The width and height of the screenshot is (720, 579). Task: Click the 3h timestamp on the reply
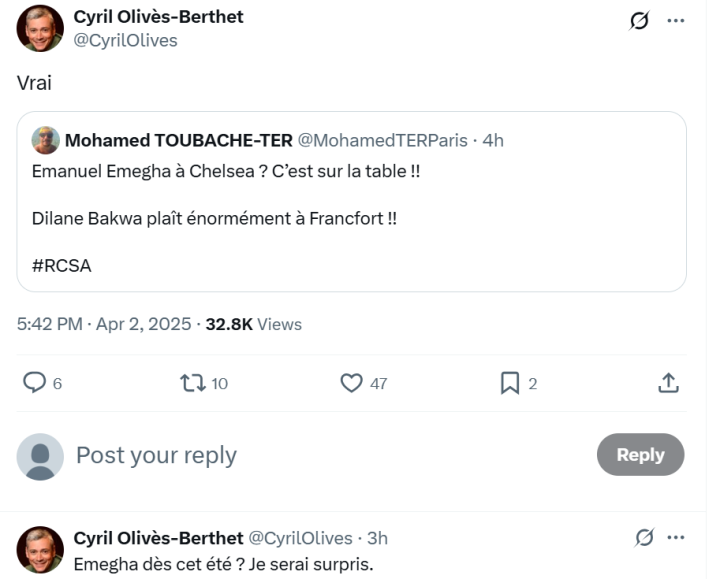click(x=378, y=538)
